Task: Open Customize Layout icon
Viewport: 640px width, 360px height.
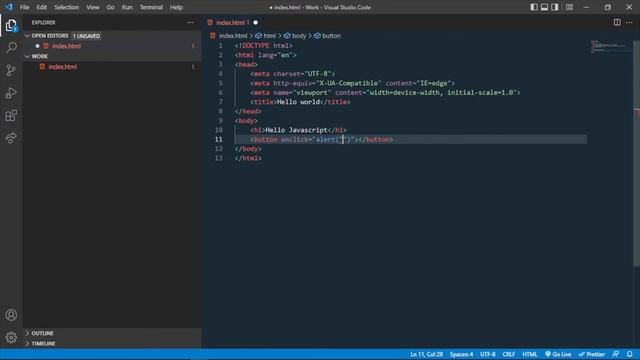Action: point(569,7)
